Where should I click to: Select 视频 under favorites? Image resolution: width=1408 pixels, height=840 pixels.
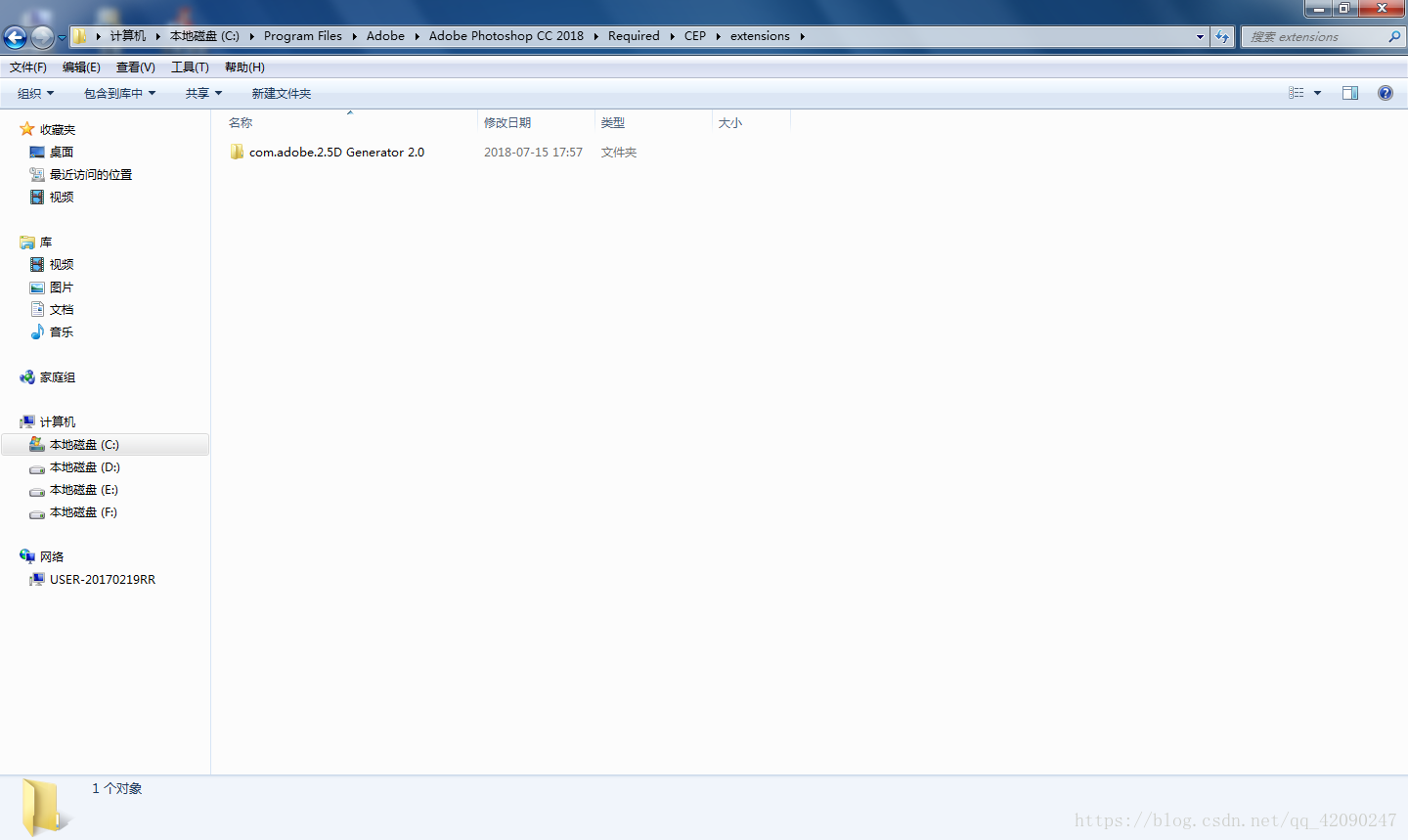click(62, 197)
